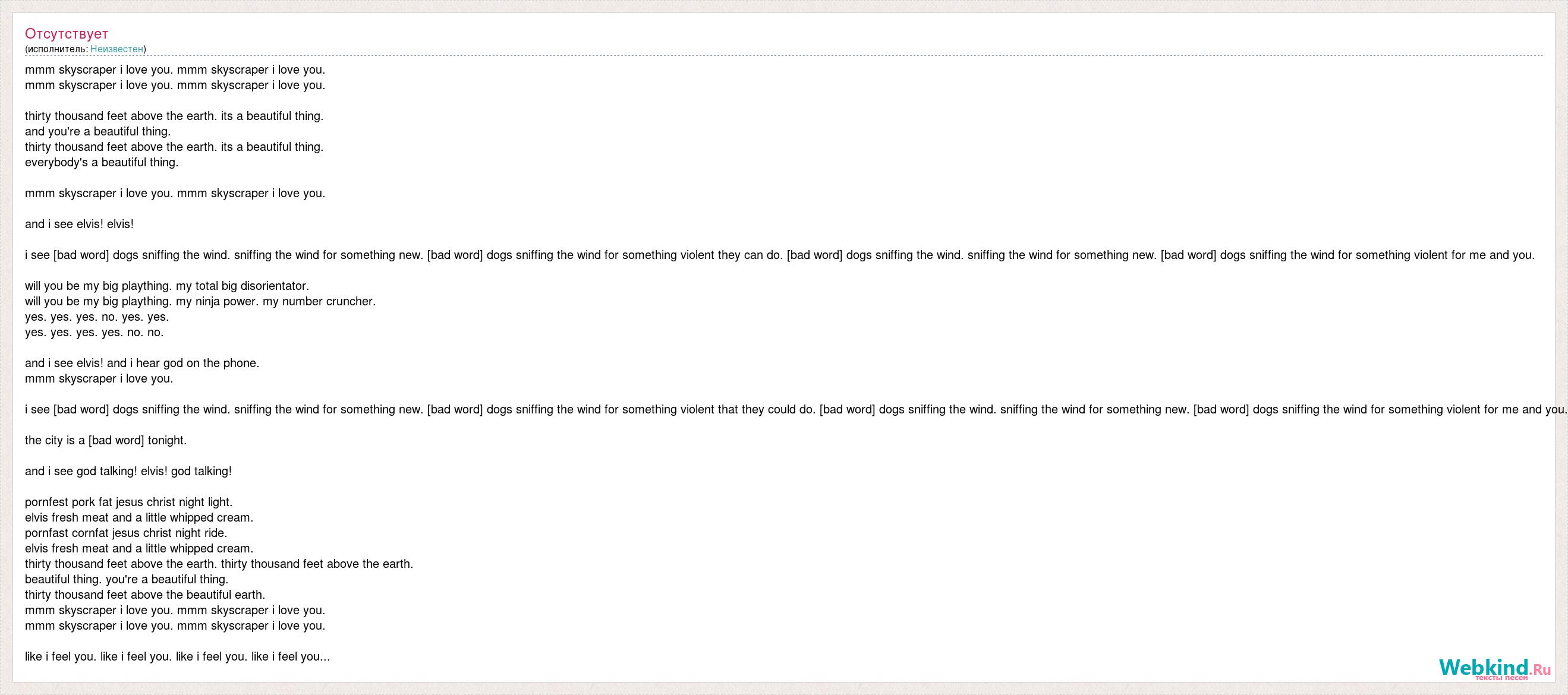Viewport: 1568px width, 695px height.
Task: Click the Неизвестен artist link
Action: click(x=117, y=49)
